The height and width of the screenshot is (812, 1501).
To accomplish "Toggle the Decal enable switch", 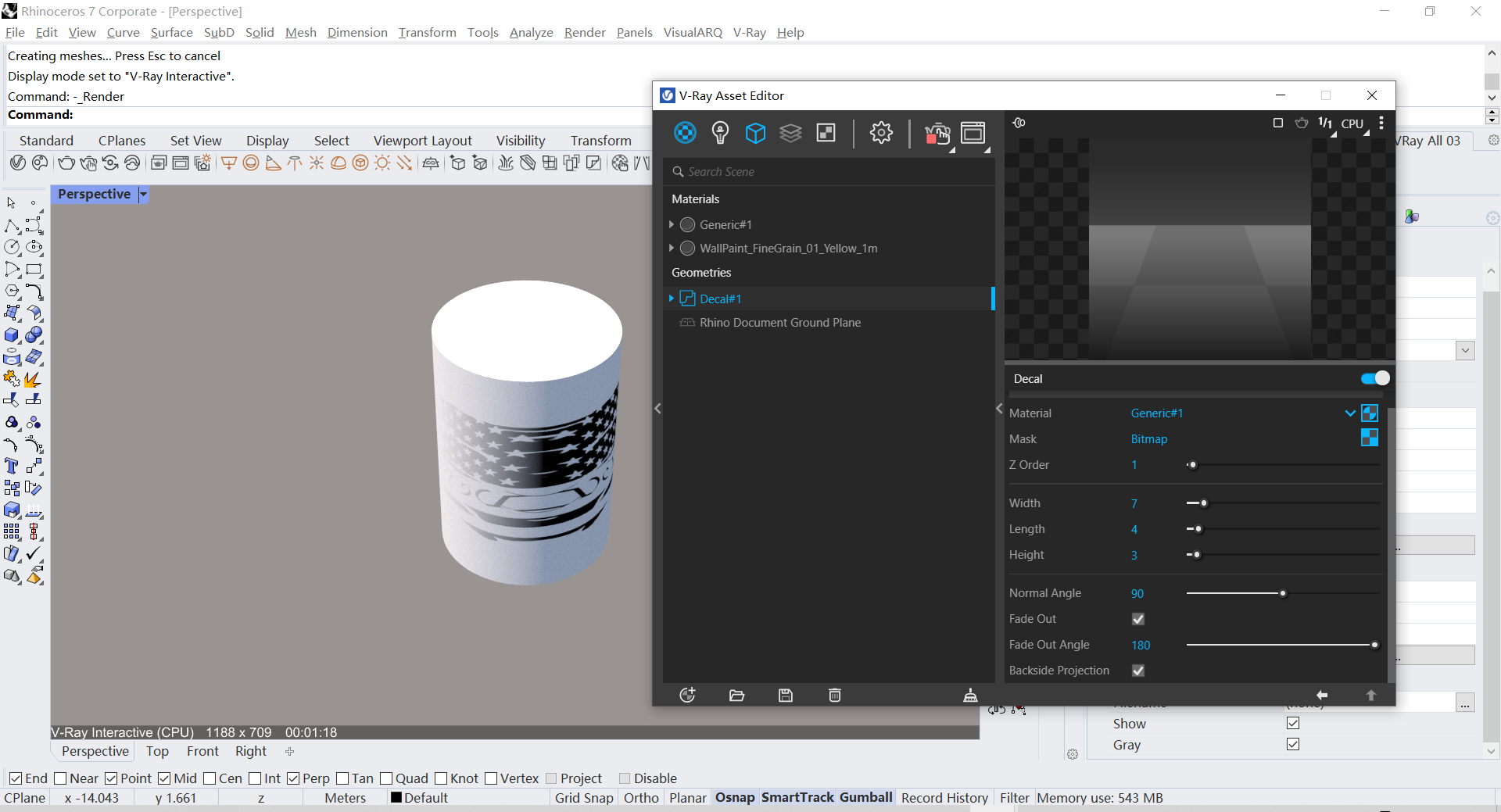I will [1375, 378].
